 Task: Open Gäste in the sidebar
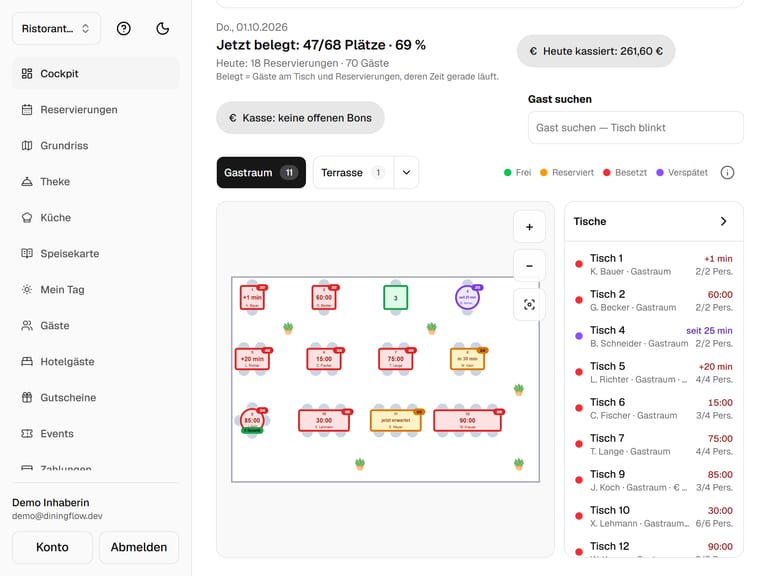pos(96,326)
